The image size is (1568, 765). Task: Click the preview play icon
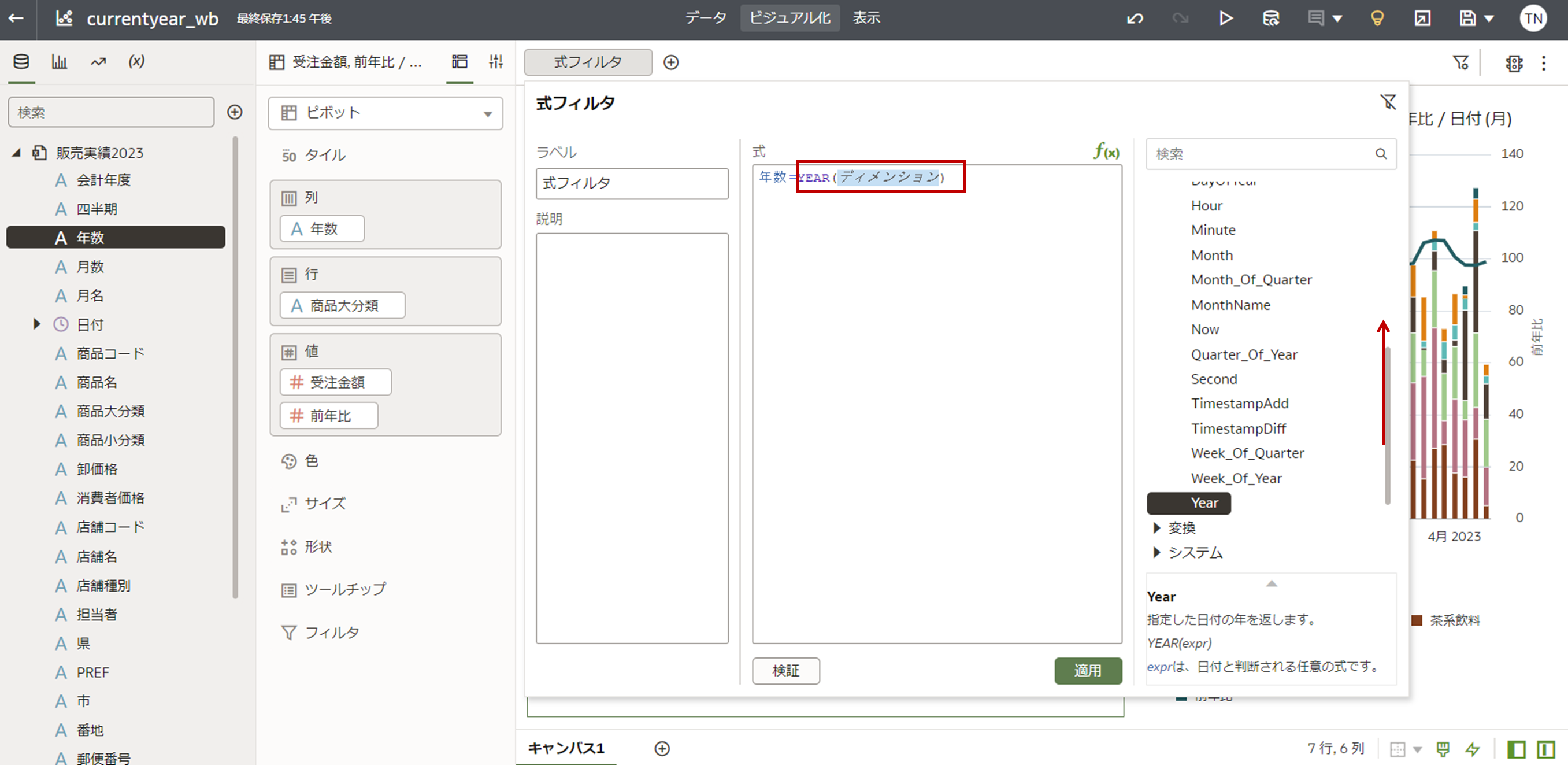pyautogui.click(x=1226, y=19)
